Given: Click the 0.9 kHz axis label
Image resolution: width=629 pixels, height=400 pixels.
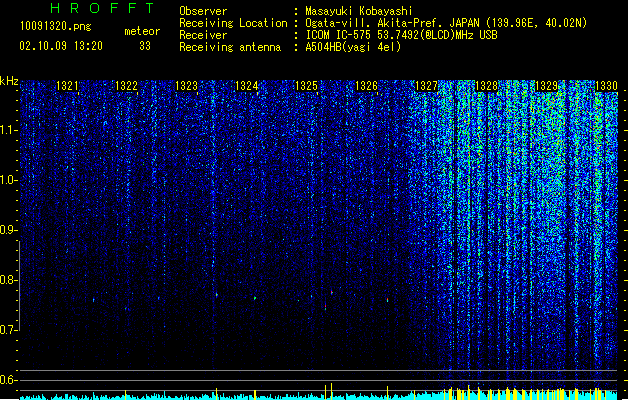Looking at the screenshot, I should click(8, 230).
